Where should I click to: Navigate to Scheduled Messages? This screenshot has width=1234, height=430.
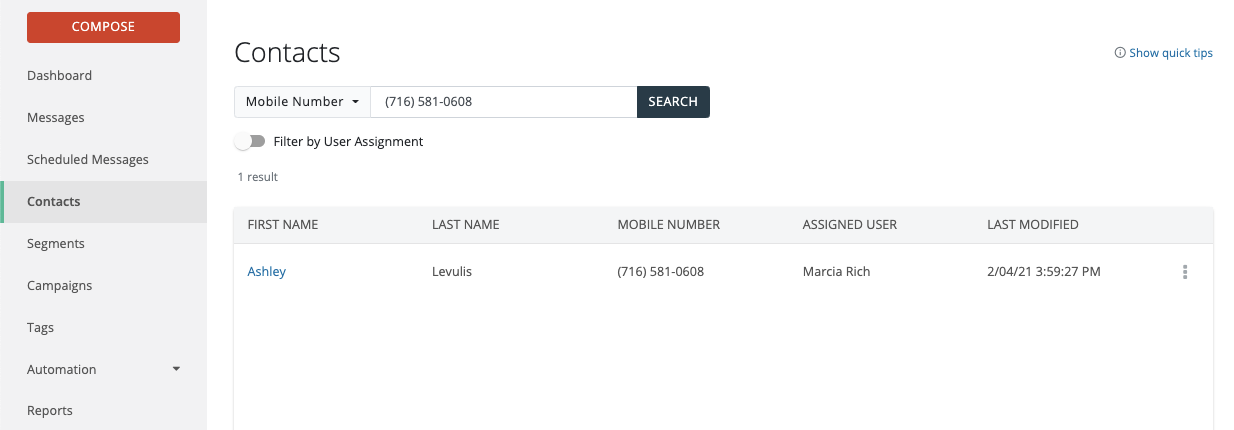tap(88, 160)
